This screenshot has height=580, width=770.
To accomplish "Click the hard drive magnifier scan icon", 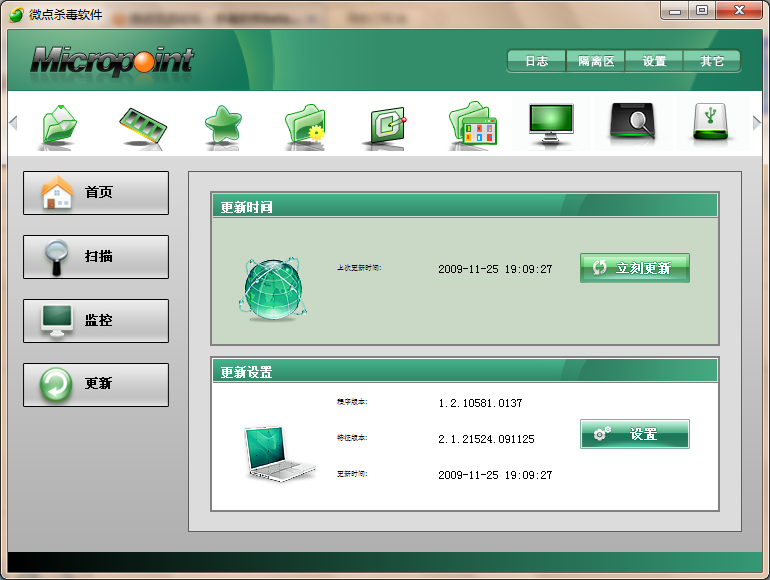I will [633, 121].
